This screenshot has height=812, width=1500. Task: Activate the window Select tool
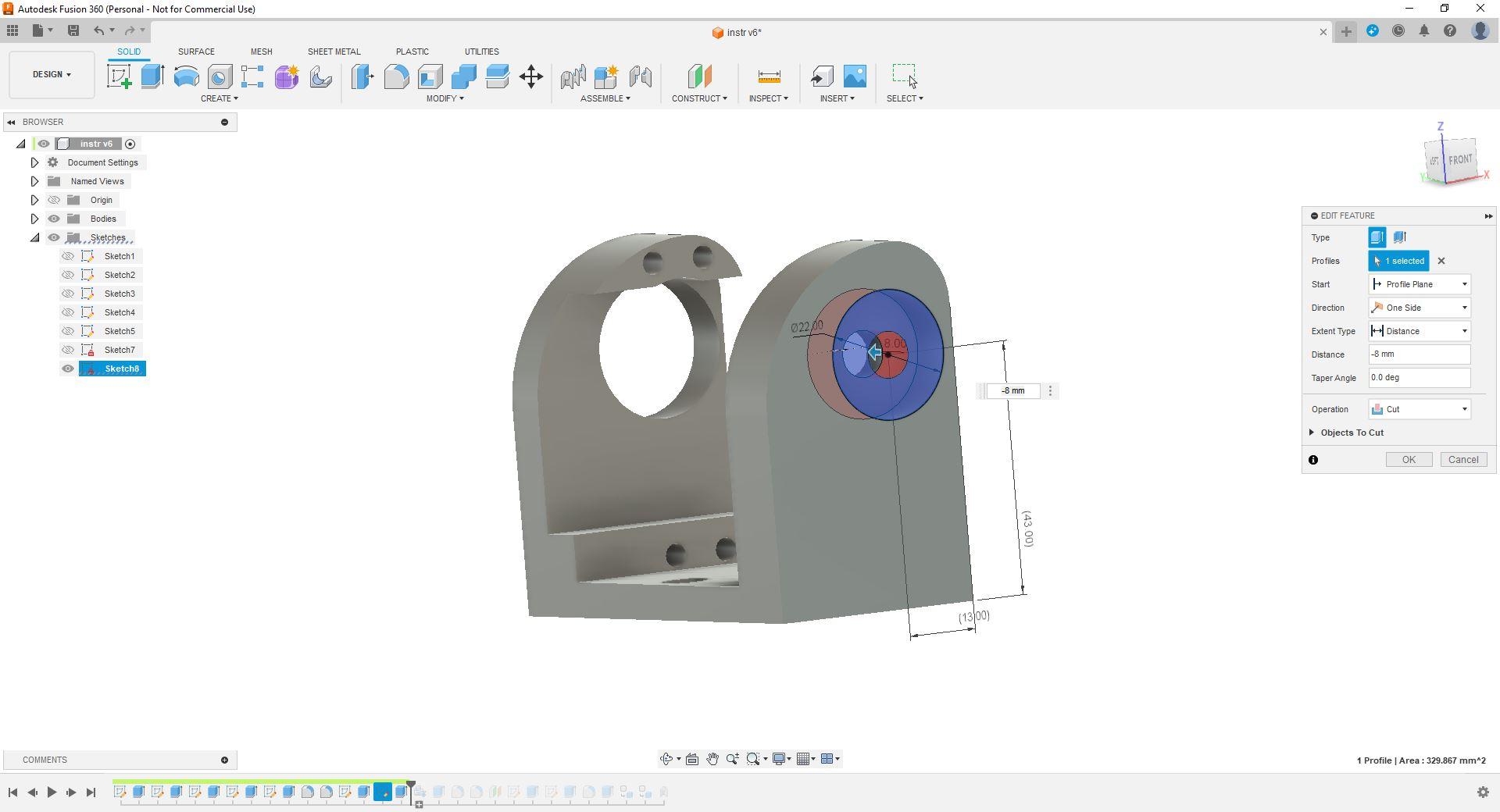click(x=905, y=77)
